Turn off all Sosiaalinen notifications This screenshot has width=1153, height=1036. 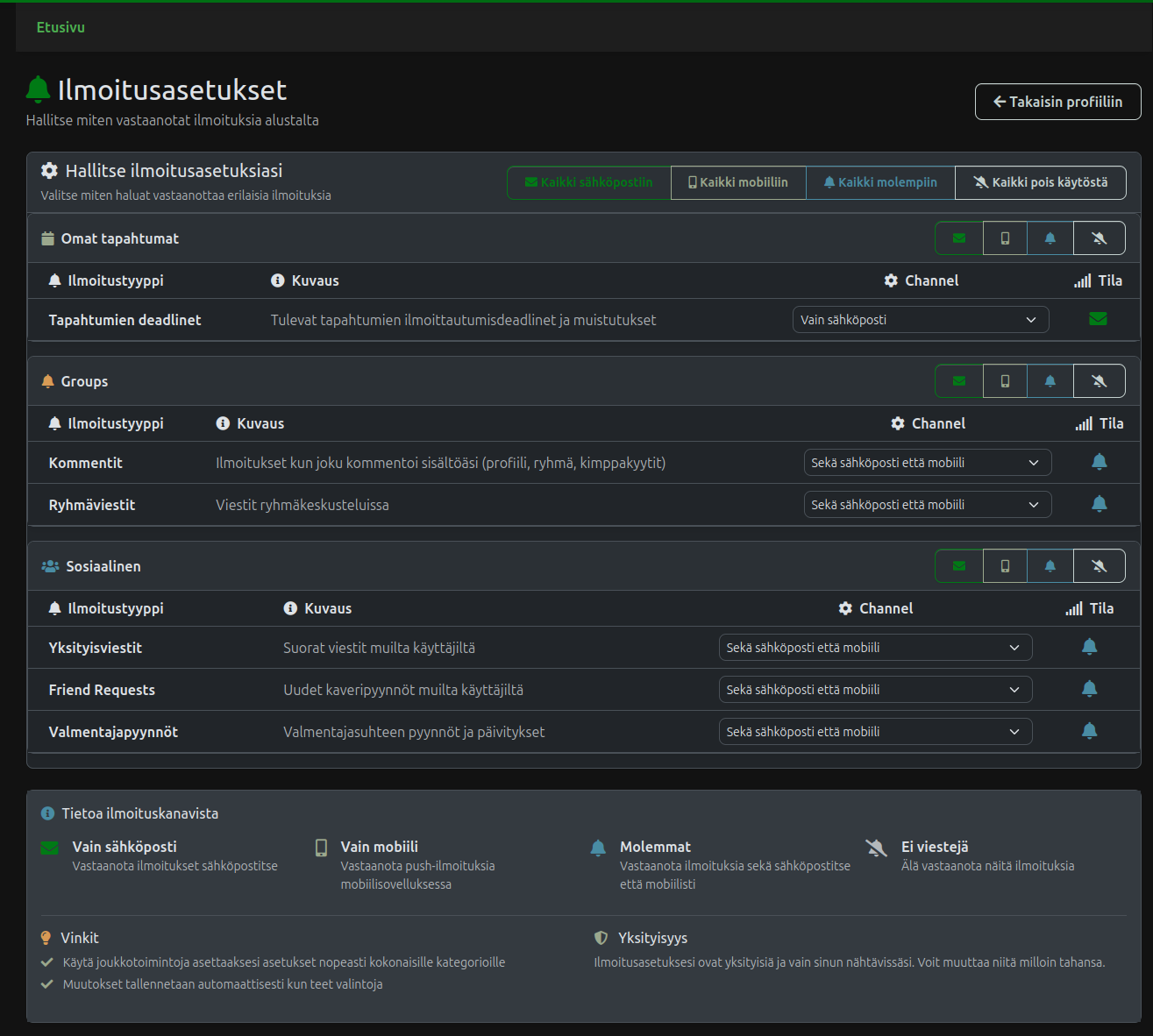point(1099,566)
